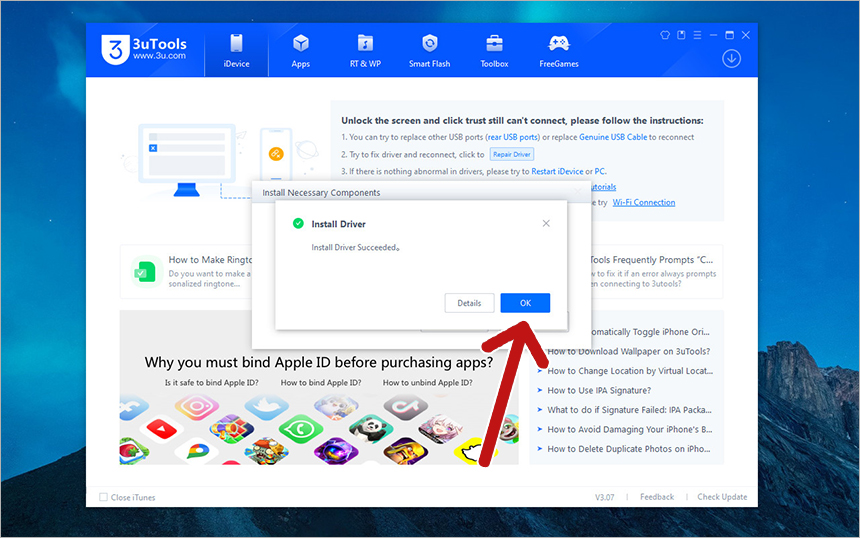This screenshot has height=538, width=860.
Task: Click the Restart iDevice link
Action: pyautogui.click(x=557, y=171)
